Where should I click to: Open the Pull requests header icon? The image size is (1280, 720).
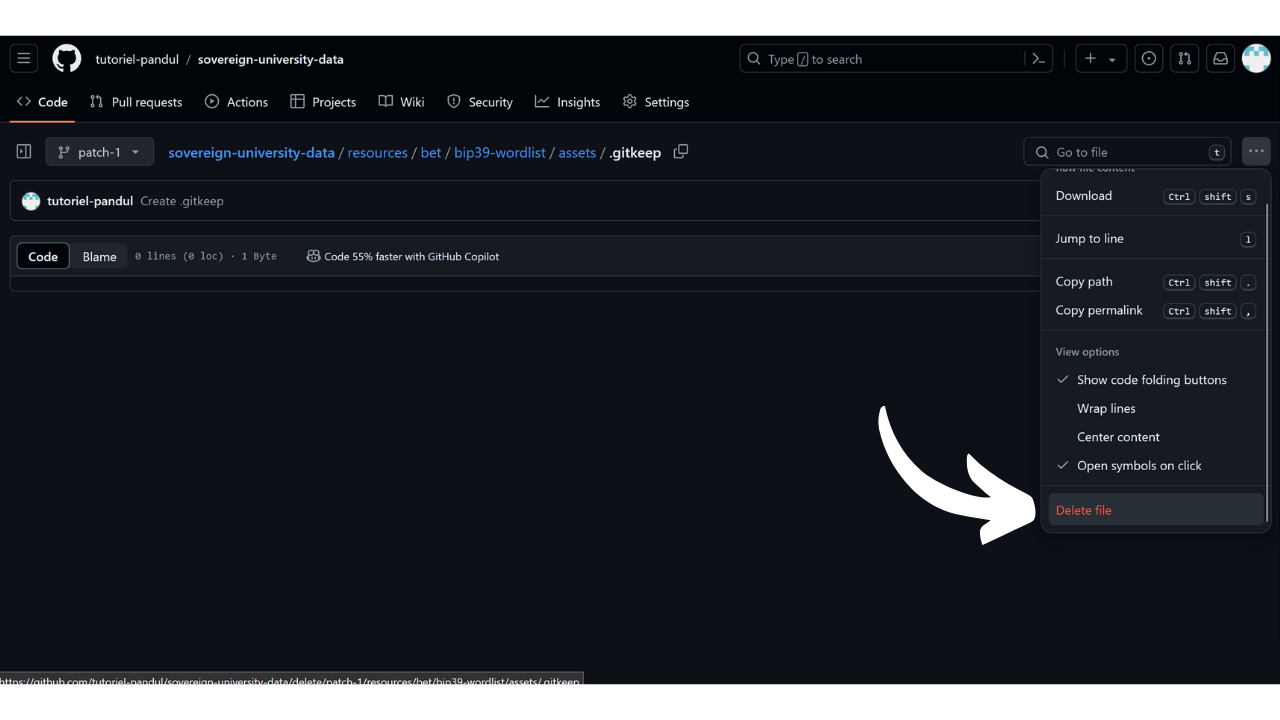point(1185,59)
